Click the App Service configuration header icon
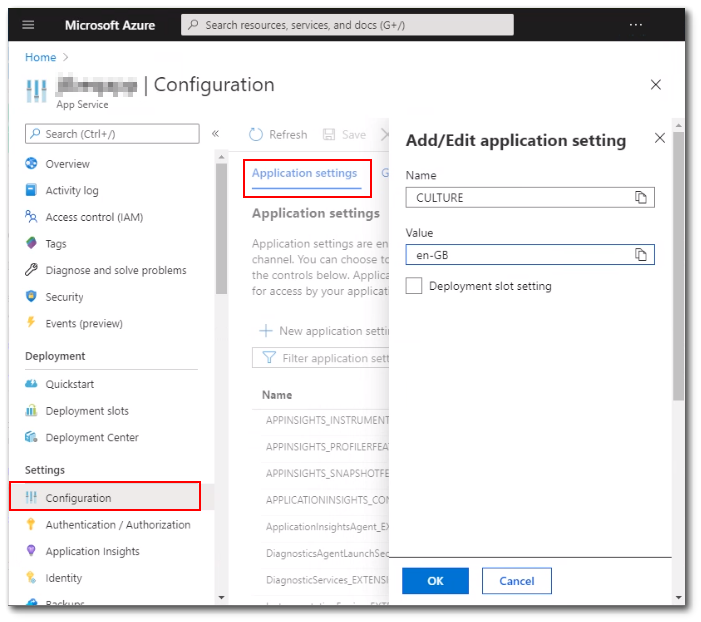Viewport: 701px width, 622px height. [x=36, y=91]
